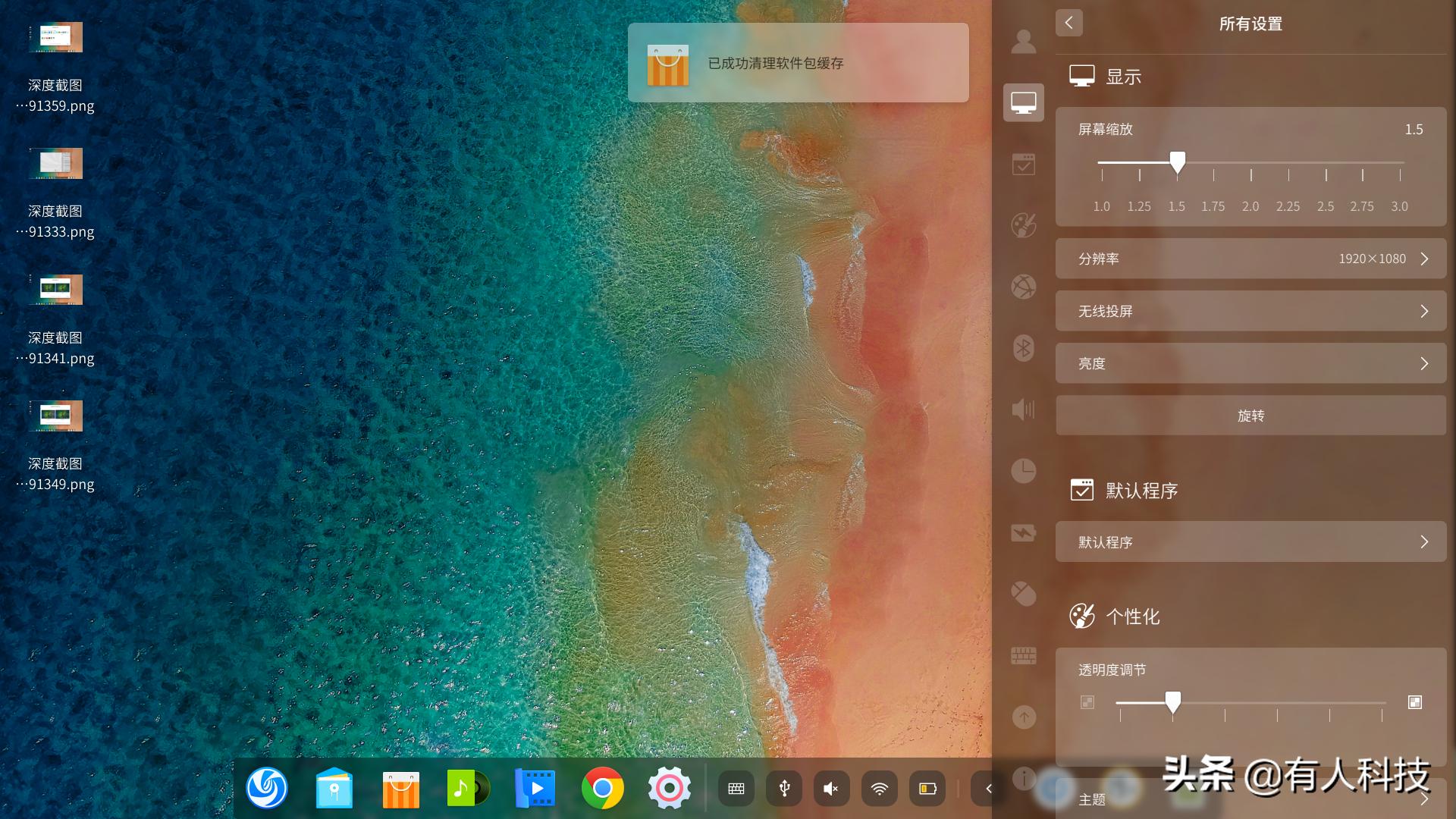
Task: Open the 亮度 brightness submenu
Action: 1250,363
